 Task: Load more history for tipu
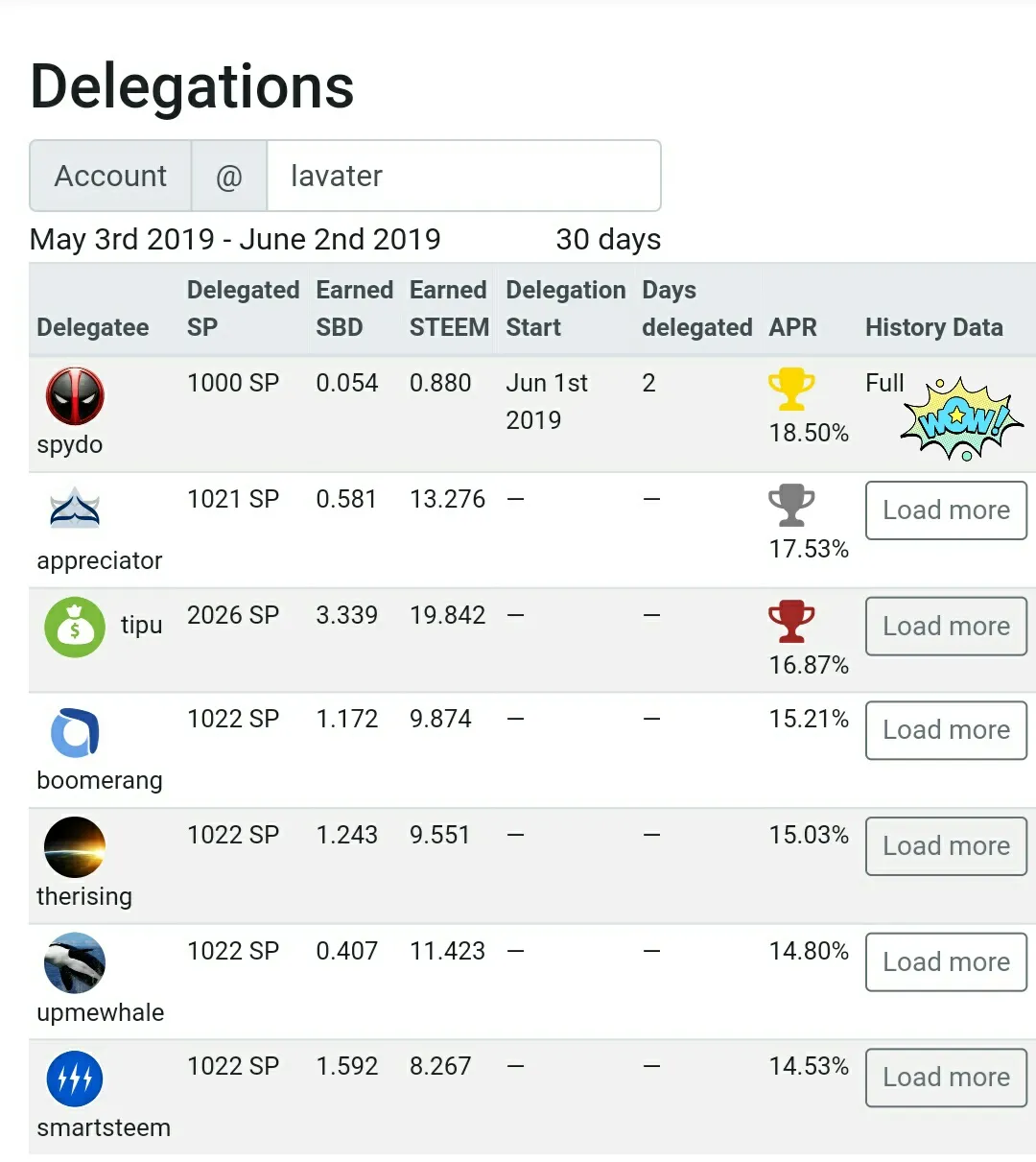[x=946, y=627]
